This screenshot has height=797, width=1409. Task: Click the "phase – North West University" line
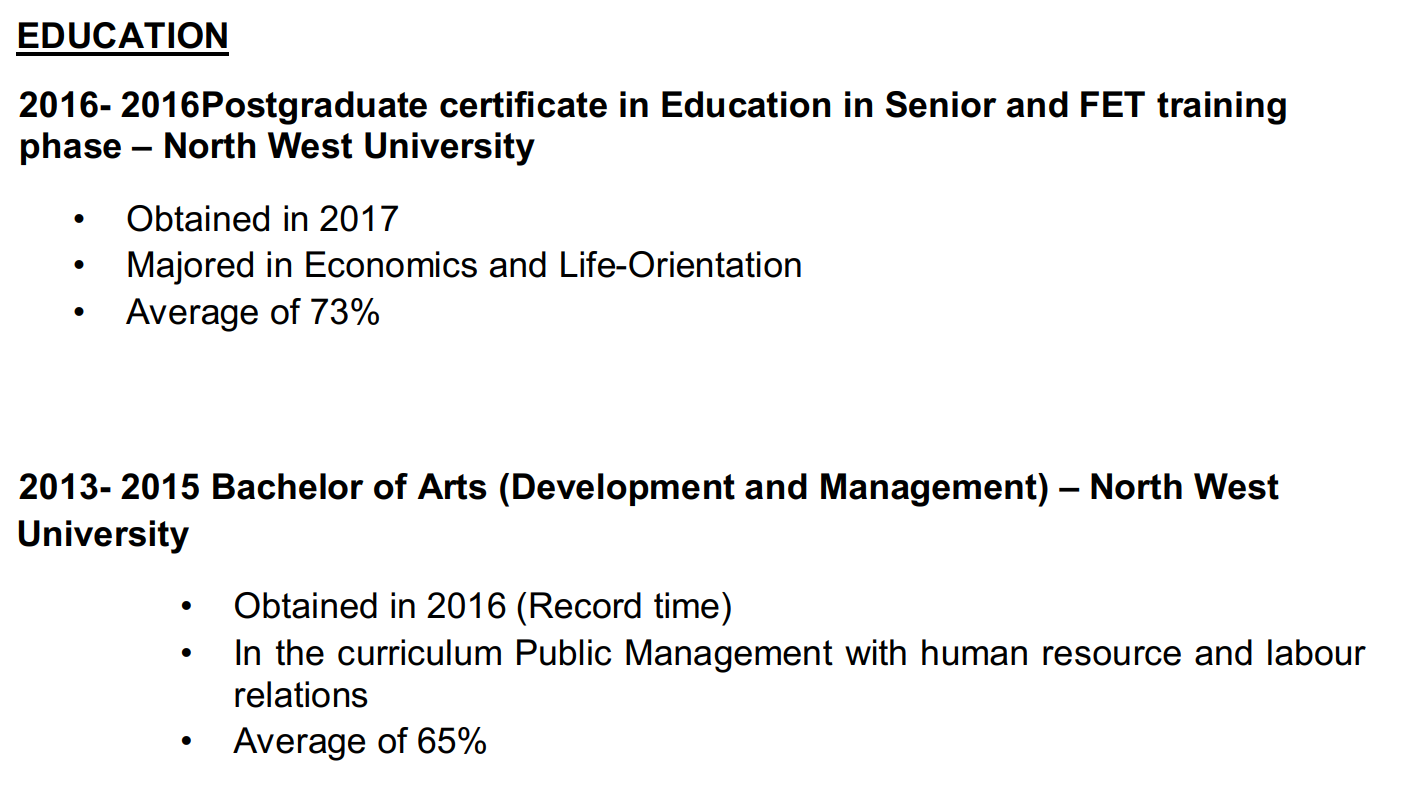click(276, 146)
